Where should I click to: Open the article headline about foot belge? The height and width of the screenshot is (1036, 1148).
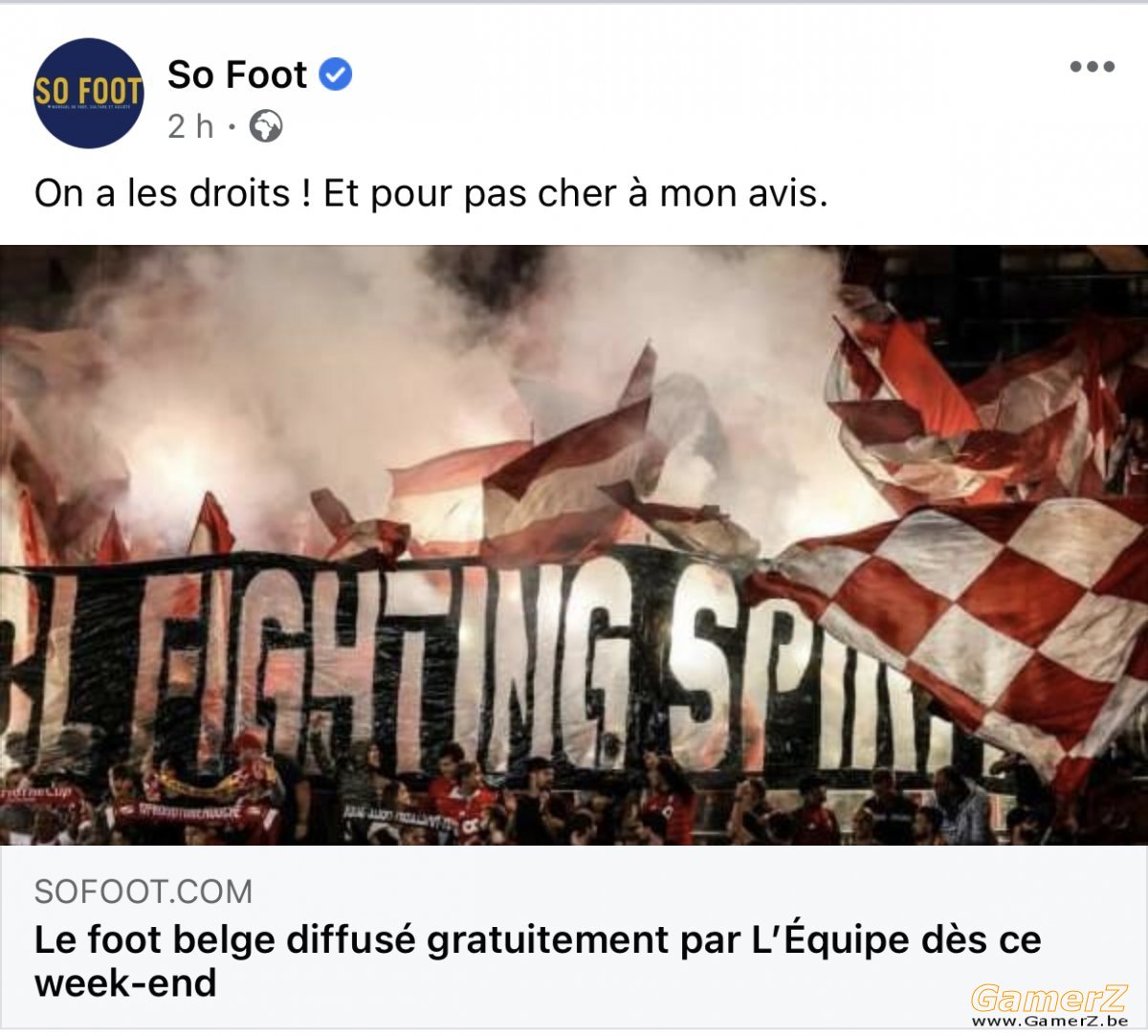(x=538, y=960)
